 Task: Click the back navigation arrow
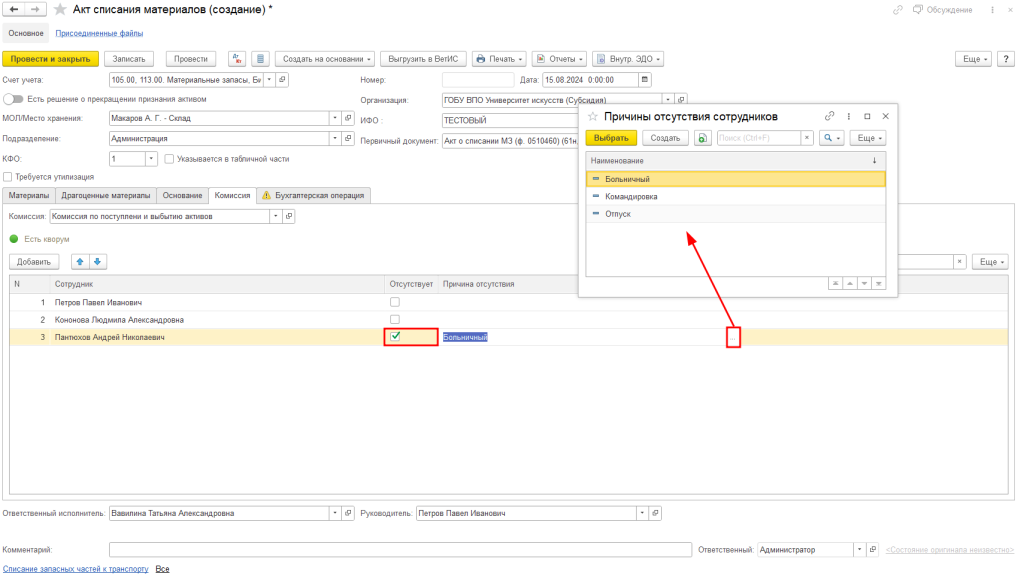[14, 10]
